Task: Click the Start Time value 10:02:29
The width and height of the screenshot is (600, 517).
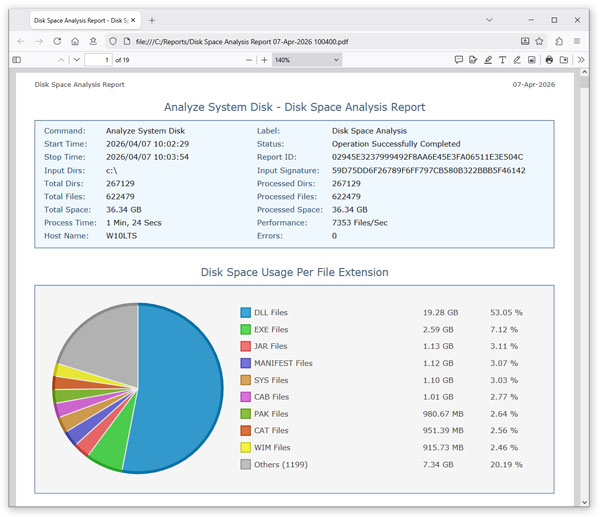Action: pos(147,144)
